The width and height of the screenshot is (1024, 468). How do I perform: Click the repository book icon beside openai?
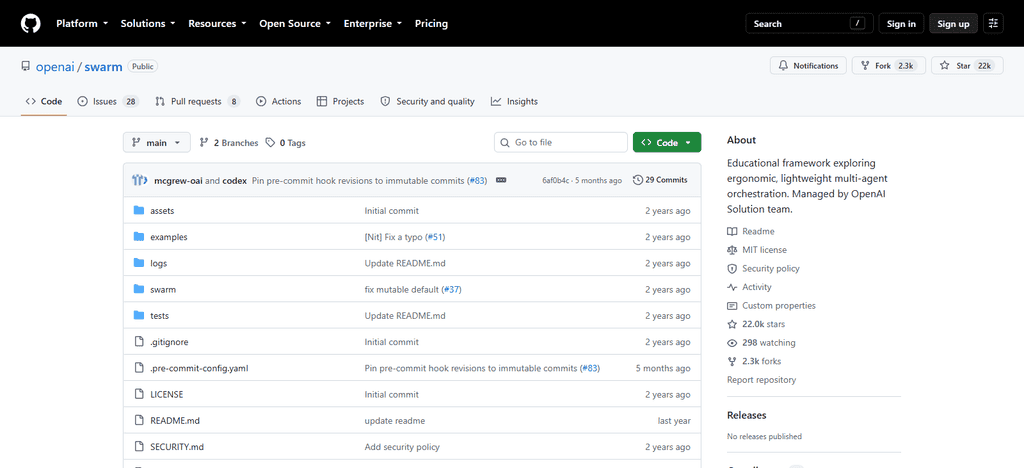pyautogui.click(x=25, y=66)
